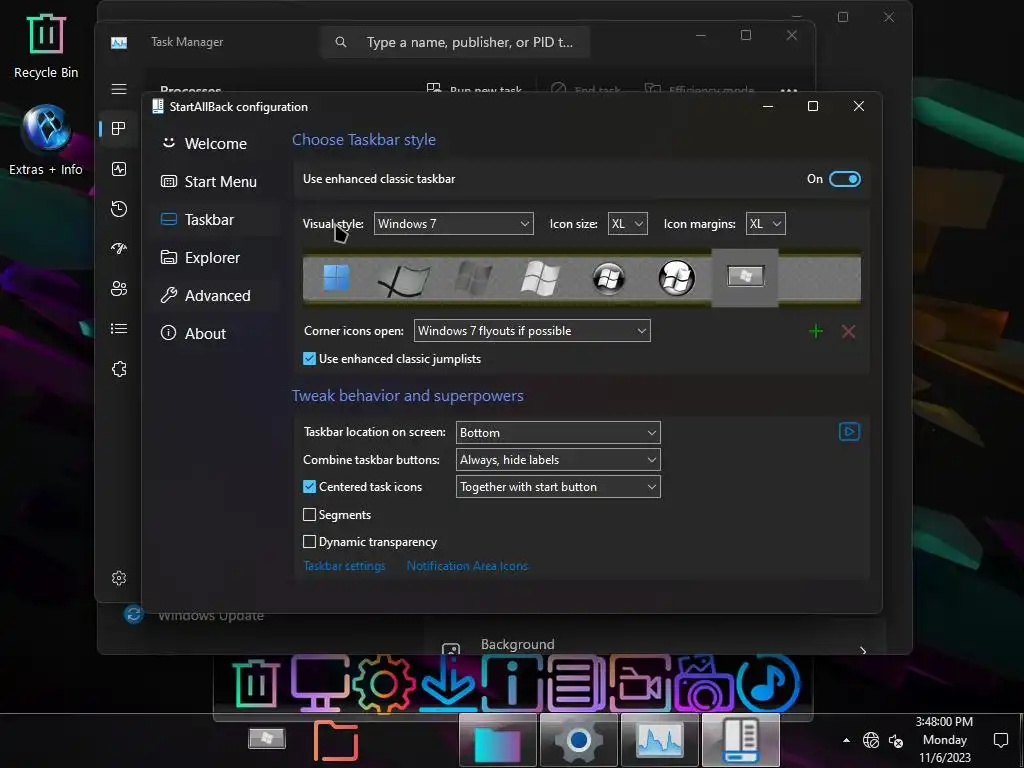Select the white-ringed Windows orb start button
1024x768 pixels.
[x=676, y=278]
